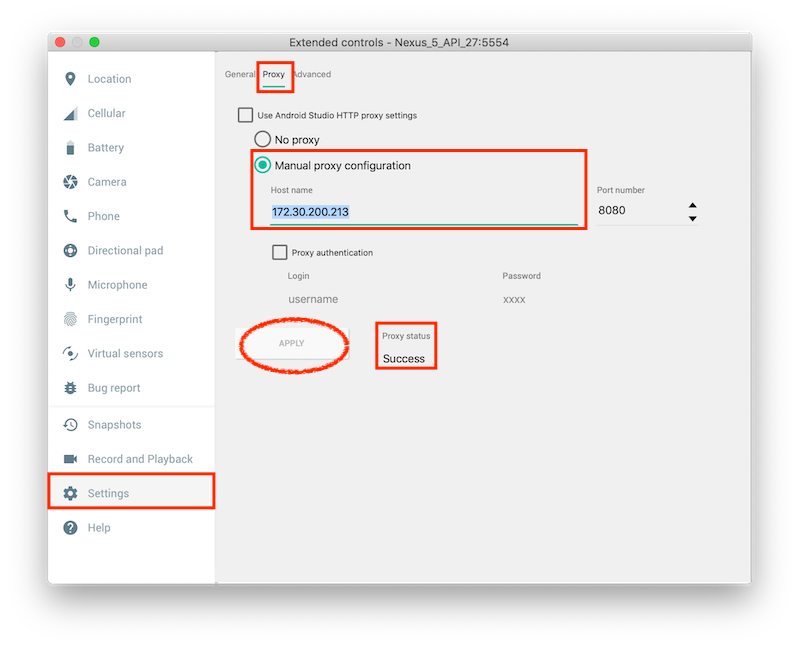Image resolution: width=800 pixels, height=647 pixels.
Task: Open the Help section
Action: (70, 527)
